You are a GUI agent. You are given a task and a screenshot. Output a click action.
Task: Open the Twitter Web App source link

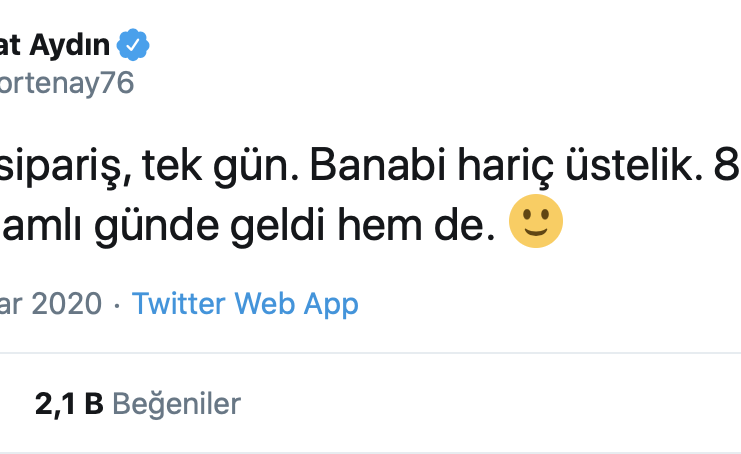(245, 304)
